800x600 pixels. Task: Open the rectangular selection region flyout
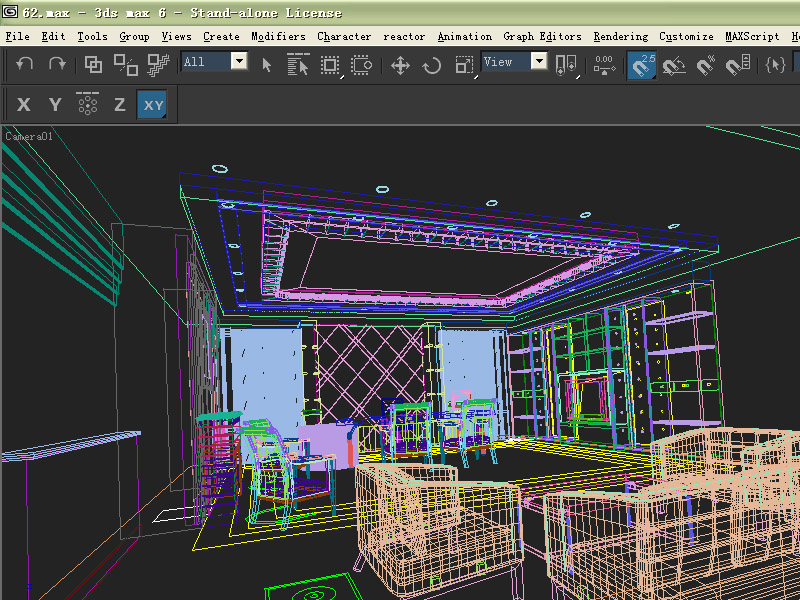tap(330, 65)
